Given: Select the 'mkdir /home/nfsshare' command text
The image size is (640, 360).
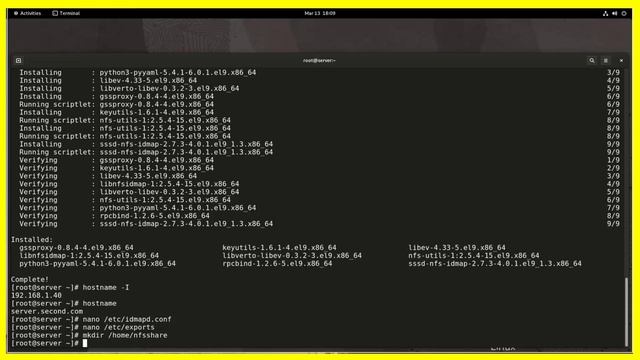Looking at the screenshot, I should [x=125, y=335].
